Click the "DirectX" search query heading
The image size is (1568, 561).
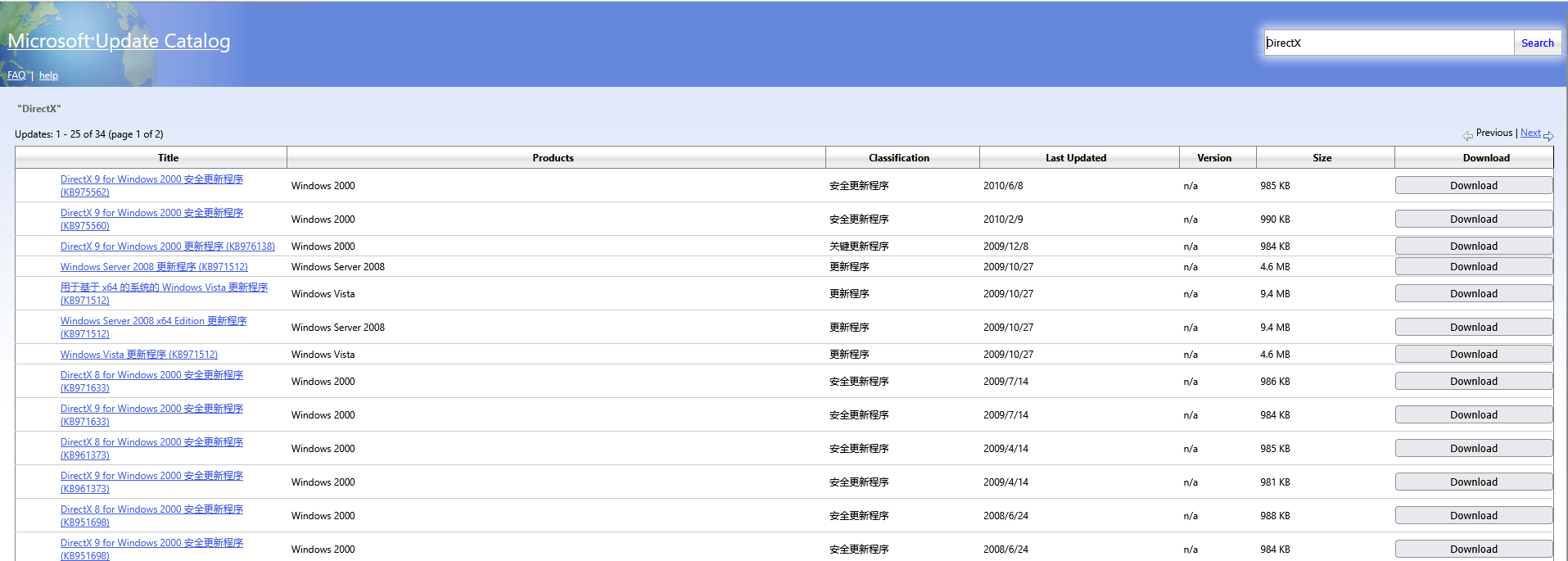tap(39, 109)
